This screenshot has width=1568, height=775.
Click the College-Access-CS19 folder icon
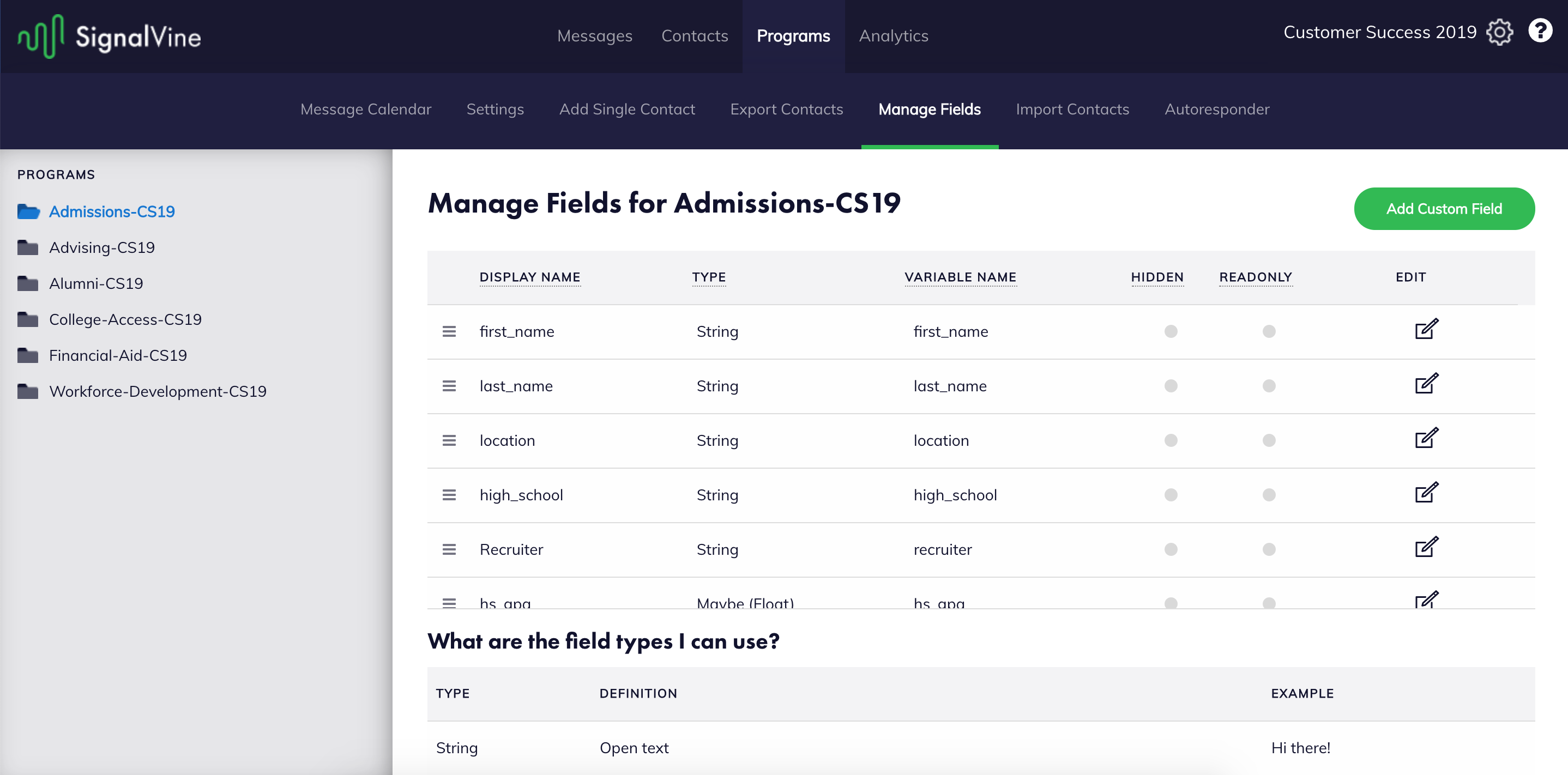coord(28,319)
